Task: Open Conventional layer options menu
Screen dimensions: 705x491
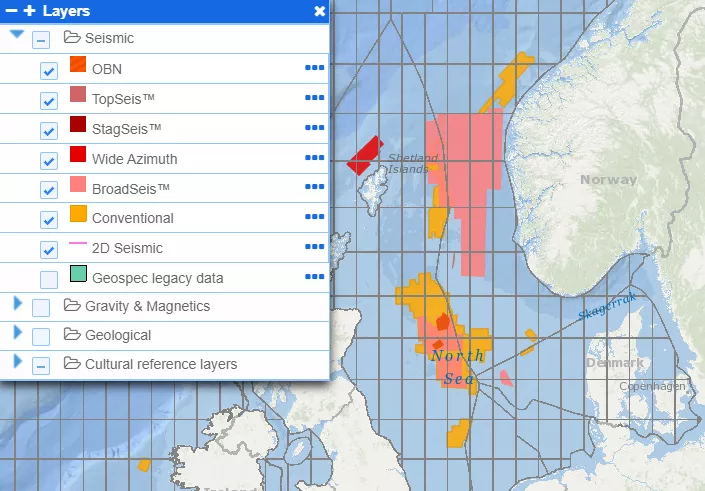Action: click(x=314, y=217)
